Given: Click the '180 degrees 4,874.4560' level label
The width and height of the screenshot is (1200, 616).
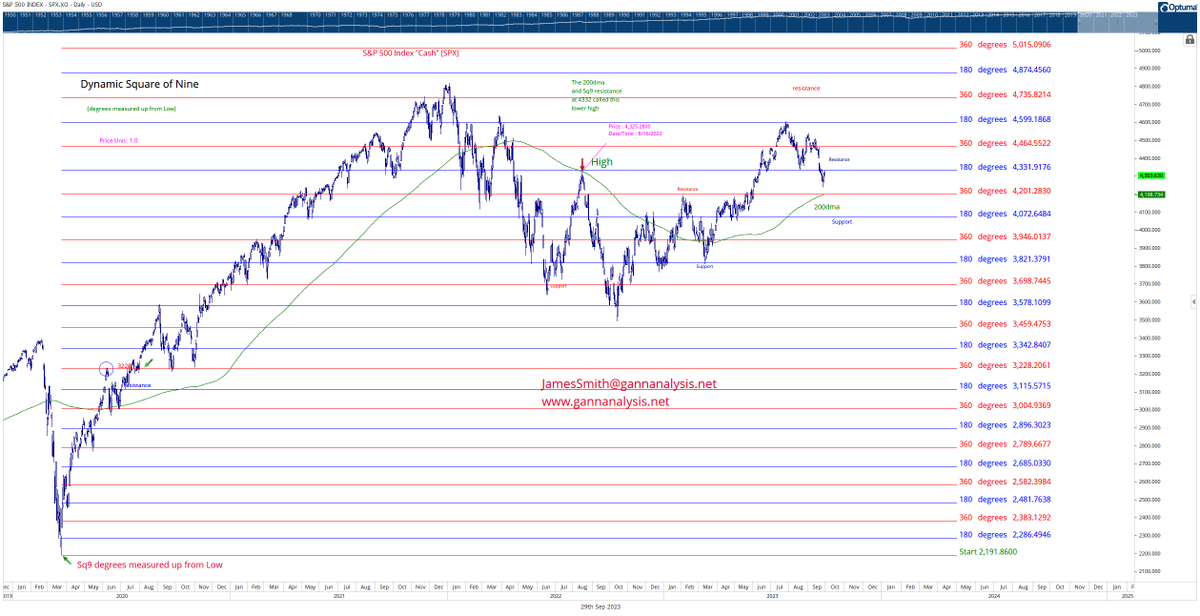Looking at the screenshot, I should point(1005,70).
